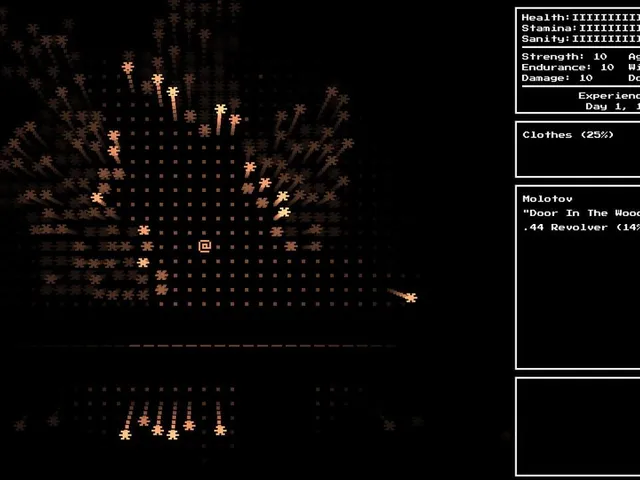Select the "Clothes (25%)" equipment entry
The width and height of the screenshot is (640, 480).
point(568,135)
